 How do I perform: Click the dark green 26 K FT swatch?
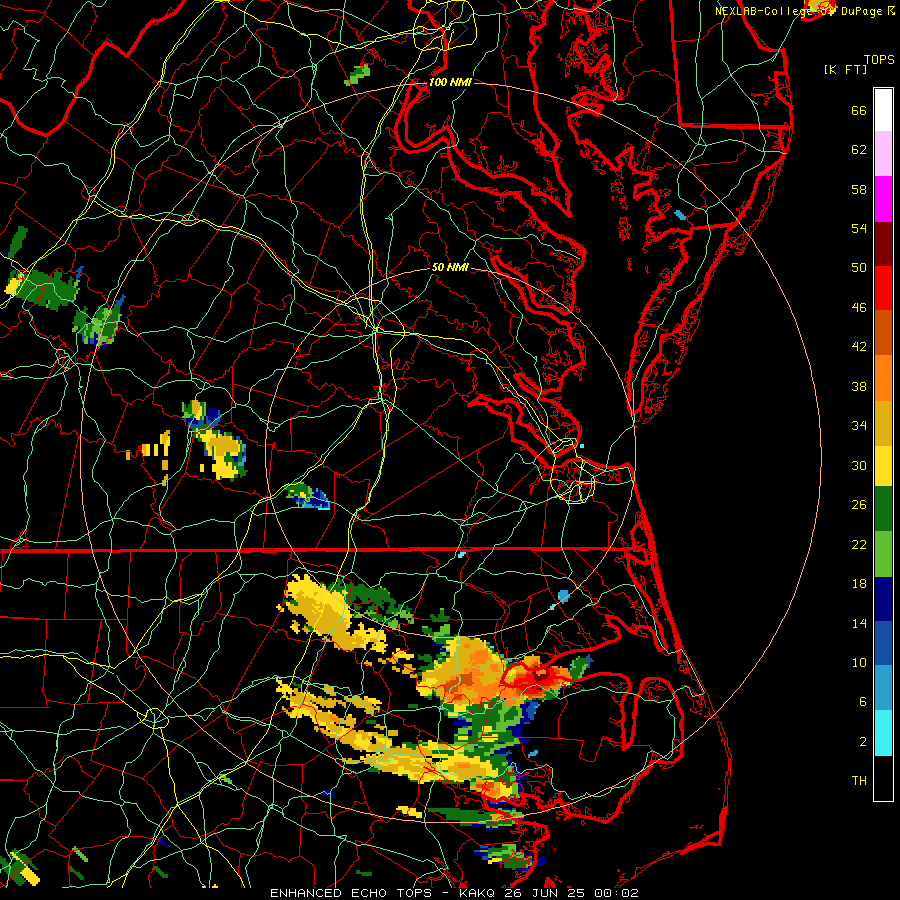(x=883, y=509)
